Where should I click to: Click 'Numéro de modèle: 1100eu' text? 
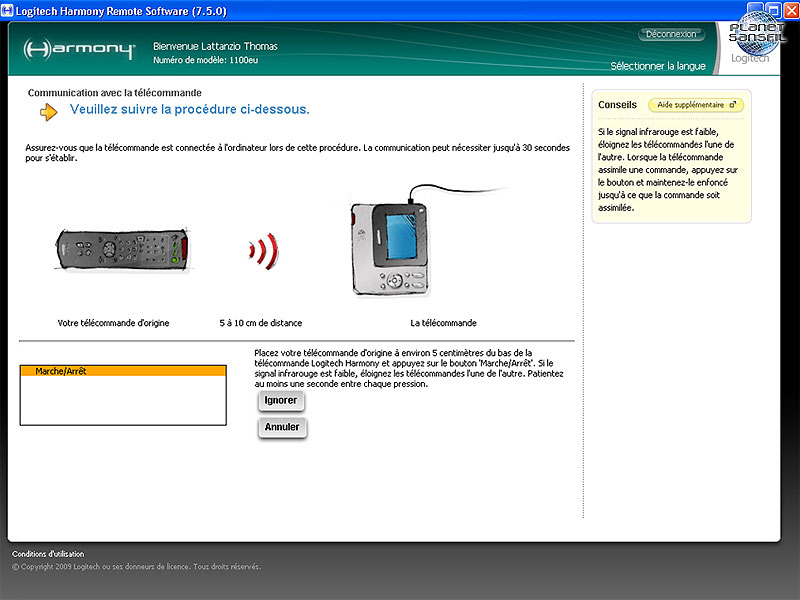tap(206, 60)
